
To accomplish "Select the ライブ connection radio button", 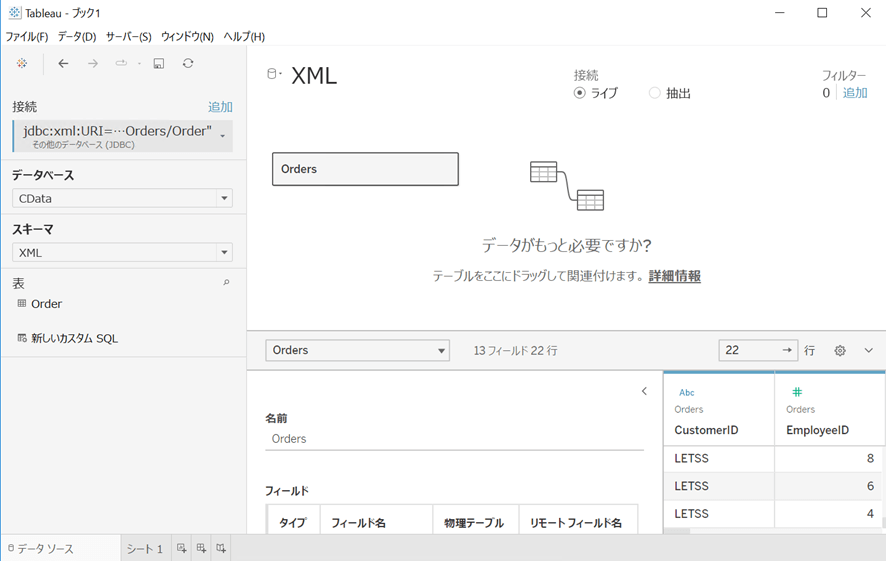I will [579, 93].
